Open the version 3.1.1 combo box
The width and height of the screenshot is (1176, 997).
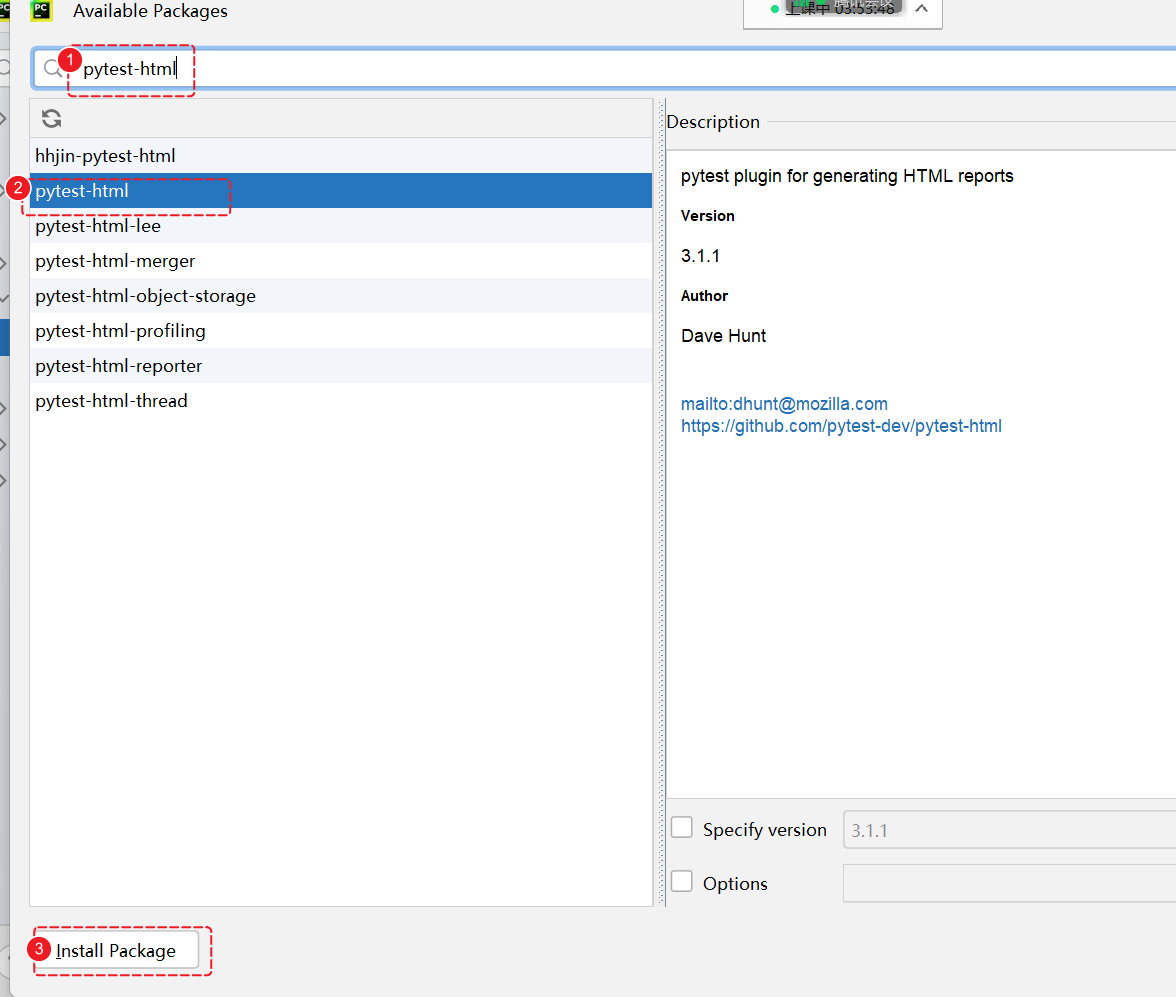click(1010, 830)
